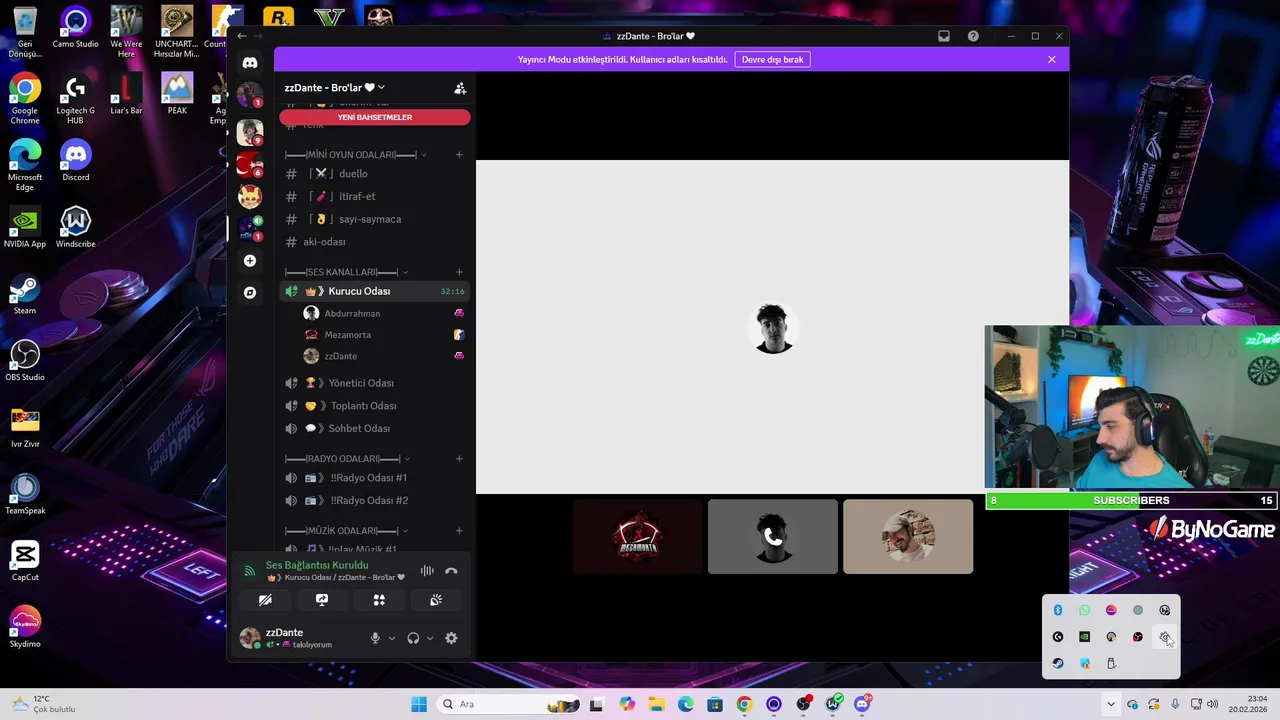
Task: Open Discord user settings gear
Action: click(451, 638)
